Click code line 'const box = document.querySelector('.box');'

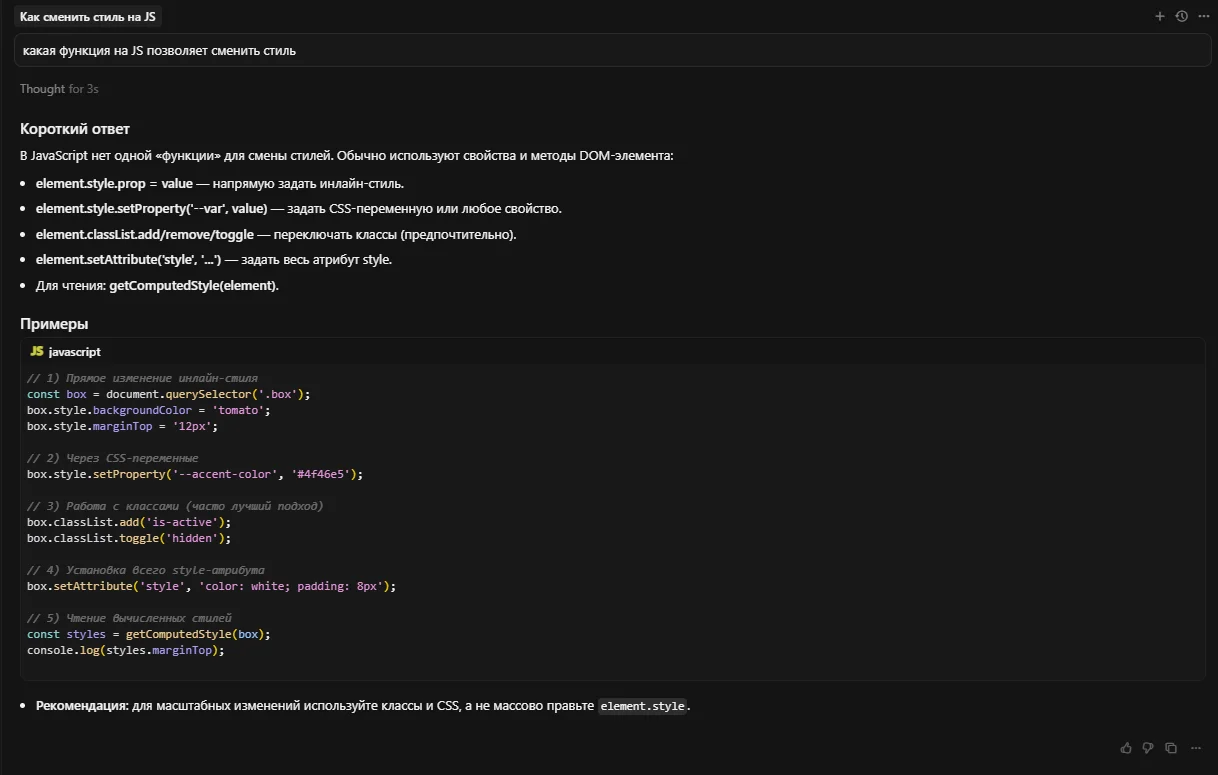pyautogui.click(x=169, y=394)
